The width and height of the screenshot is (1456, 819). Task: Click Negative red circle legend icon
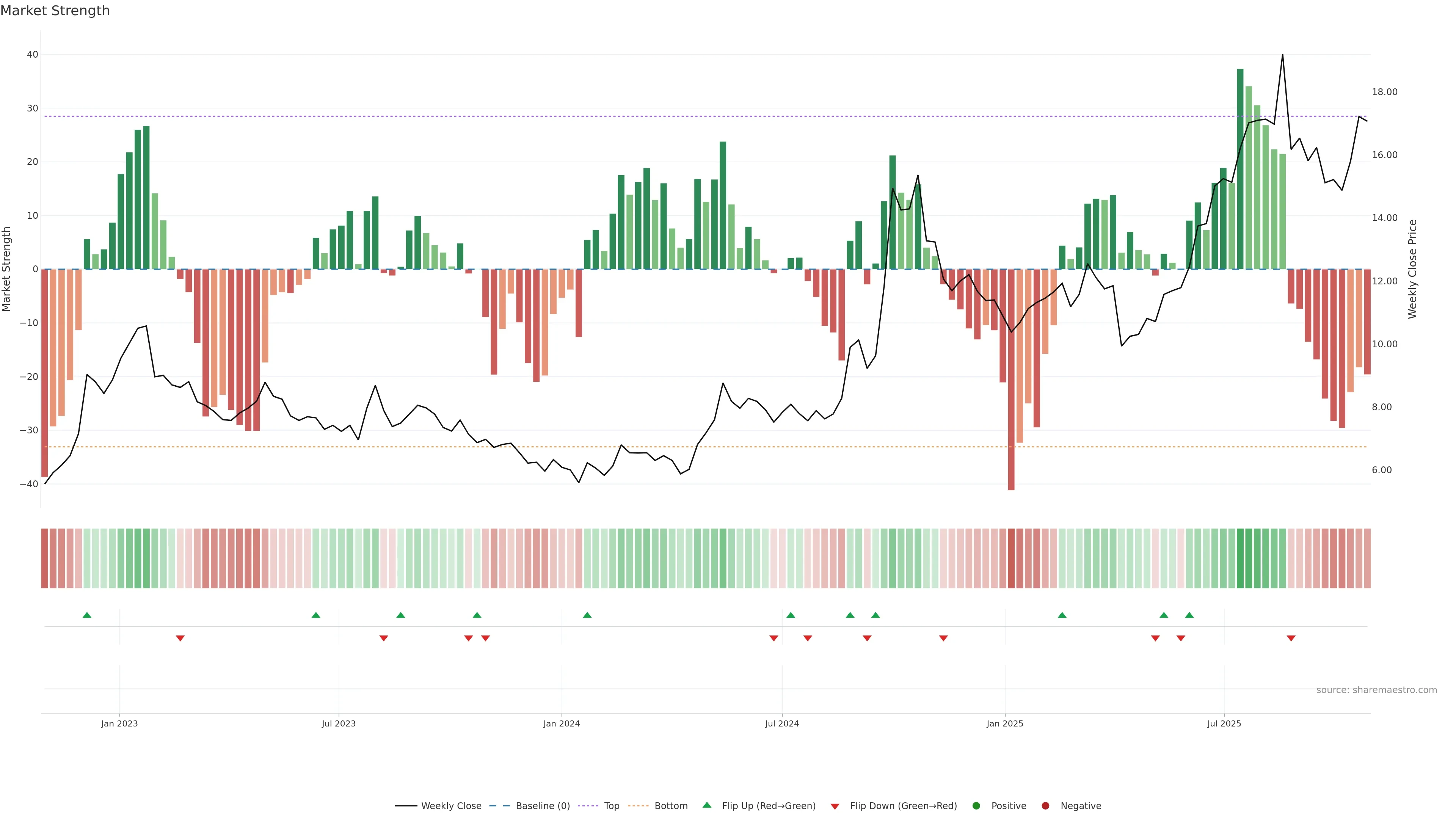coord(1046,806)
